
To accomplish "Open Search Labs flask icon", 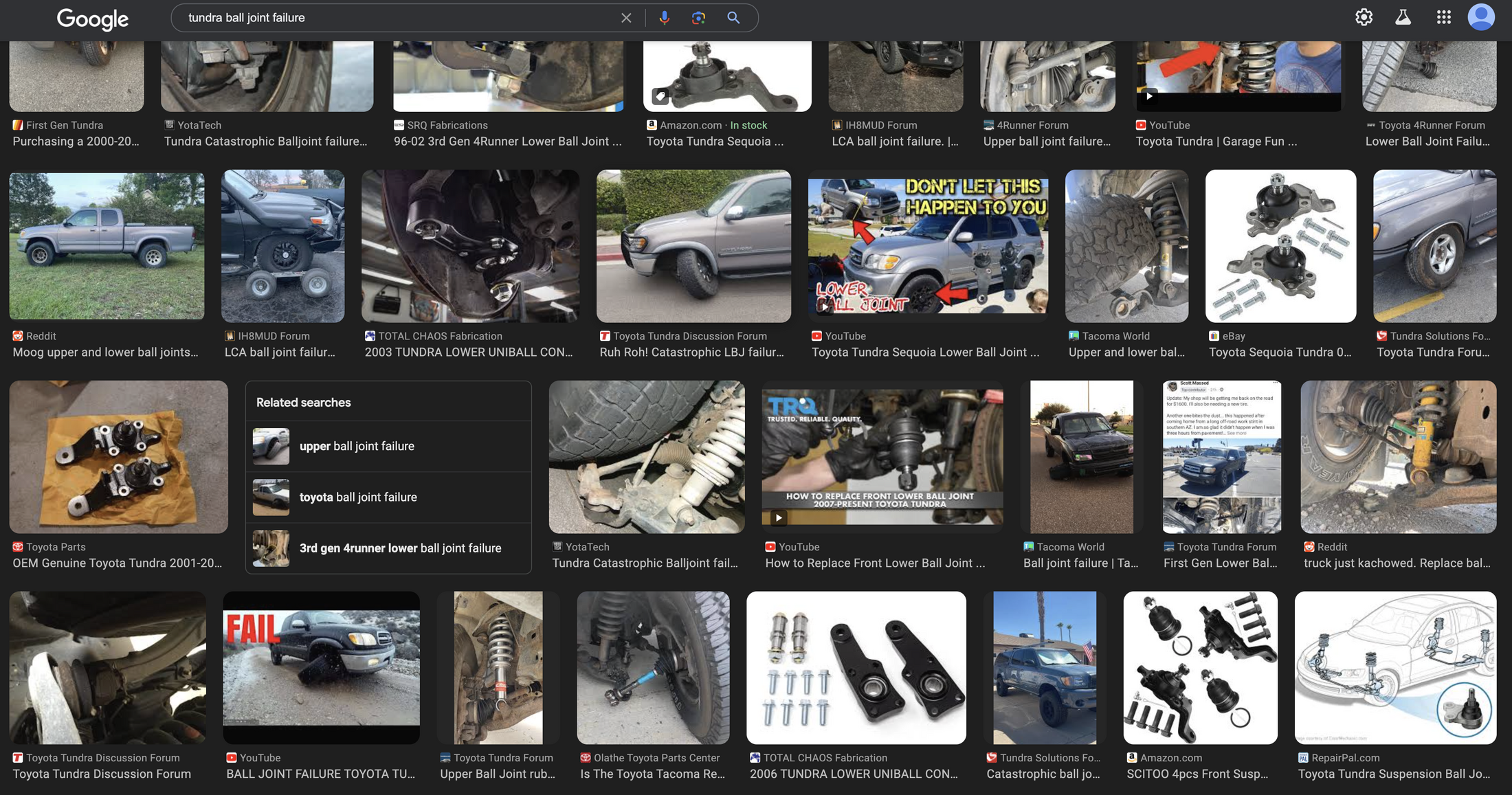I will (x=1403, y=17).
